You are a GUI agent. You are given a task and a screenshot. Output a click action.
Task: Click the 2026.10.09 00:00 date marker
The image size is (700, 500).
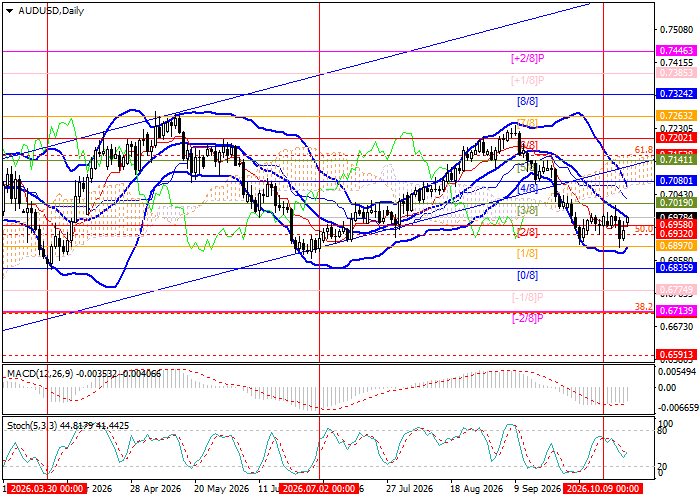(x=603, y=488)
